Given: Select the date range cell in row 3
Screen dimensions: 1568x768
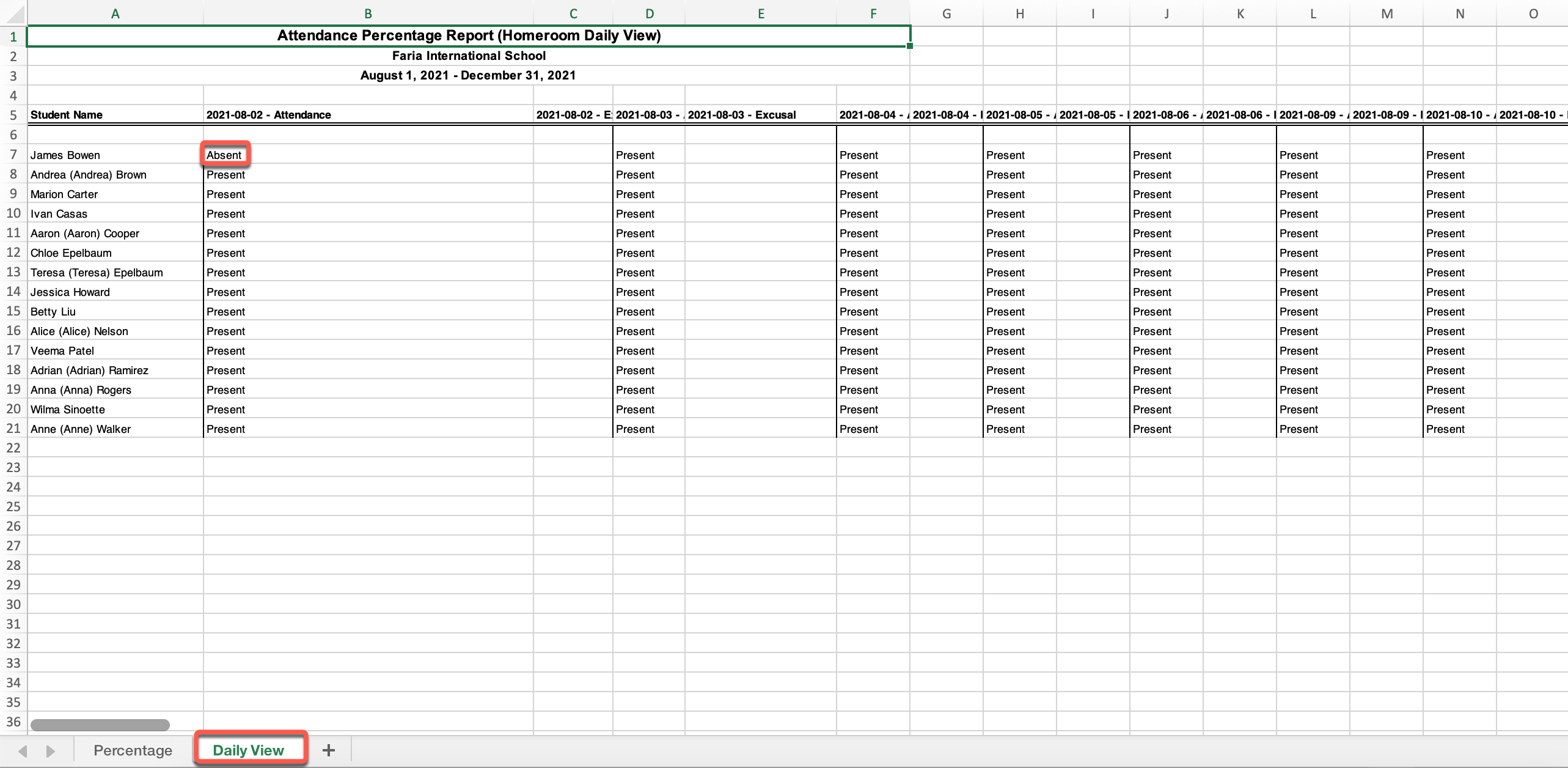Looking at the screenshot, I should point(469,75).
